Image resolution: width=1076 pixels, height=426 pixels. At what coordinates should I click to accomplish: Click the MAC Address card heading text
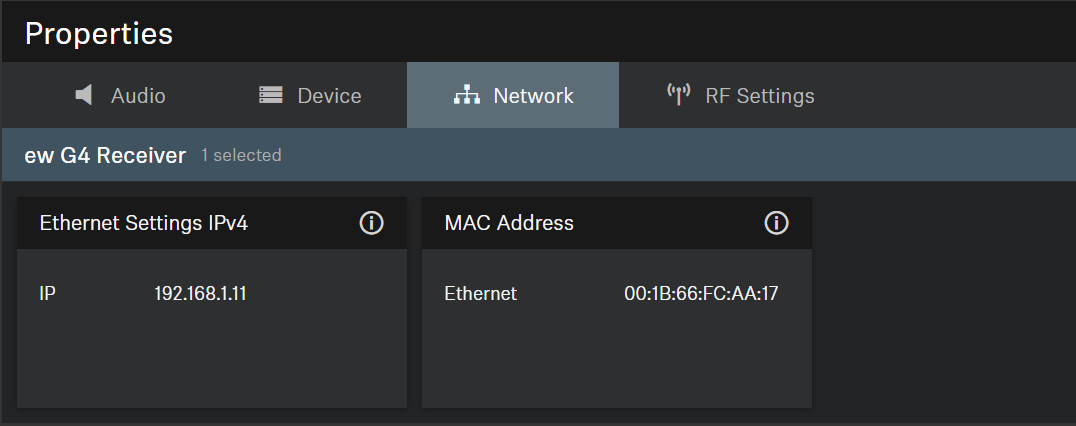click(x=509, y=223)
